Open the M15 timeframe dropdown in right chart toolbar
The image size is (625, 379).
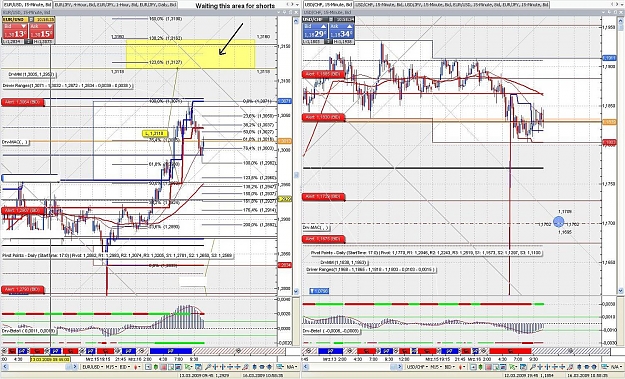click(436, 367)
